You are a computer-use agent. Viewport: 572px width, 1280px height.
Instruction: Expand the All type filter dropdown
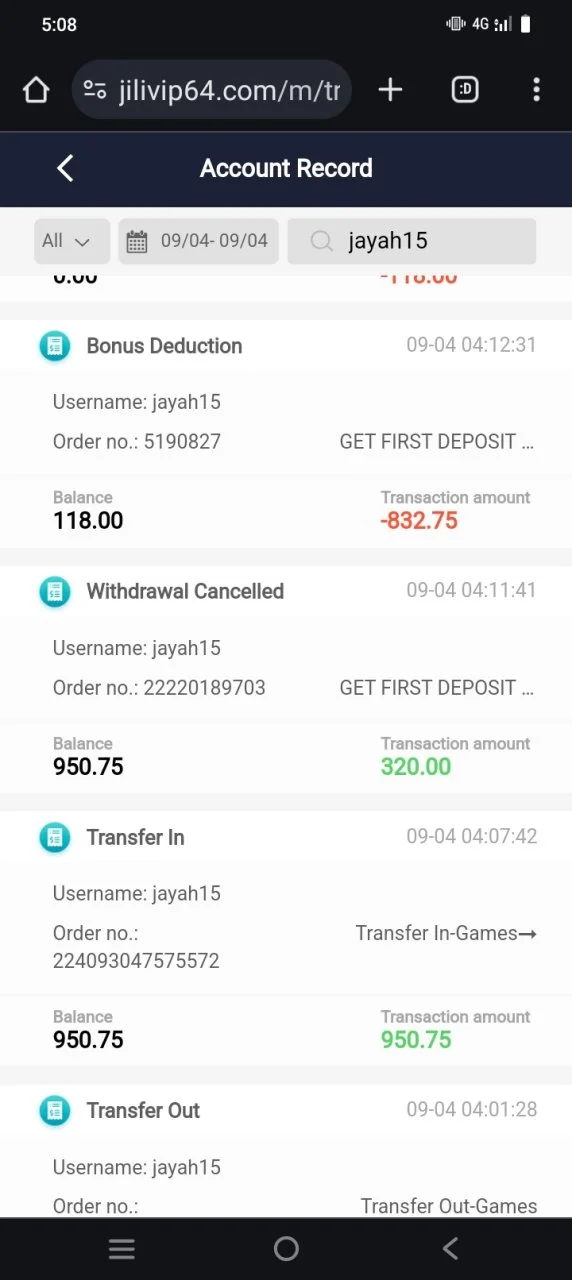[x=72, y=241]
